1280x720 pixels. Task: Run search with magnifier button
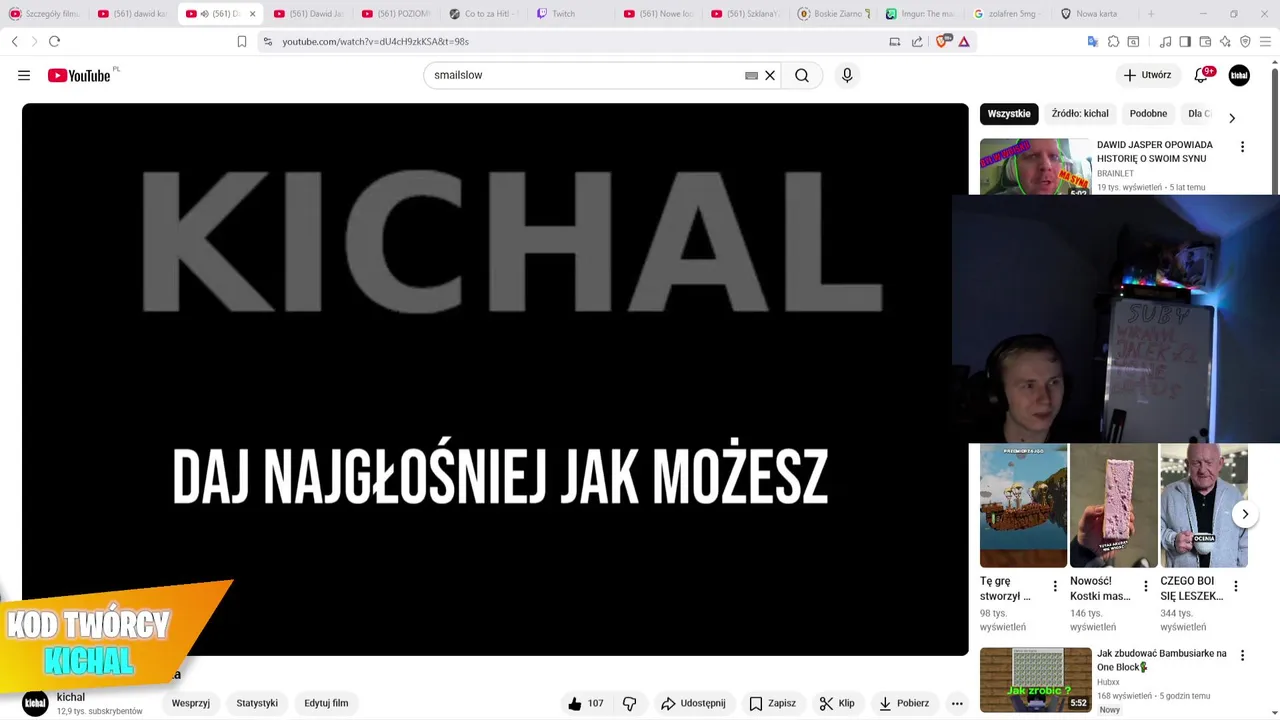point(802,75)
